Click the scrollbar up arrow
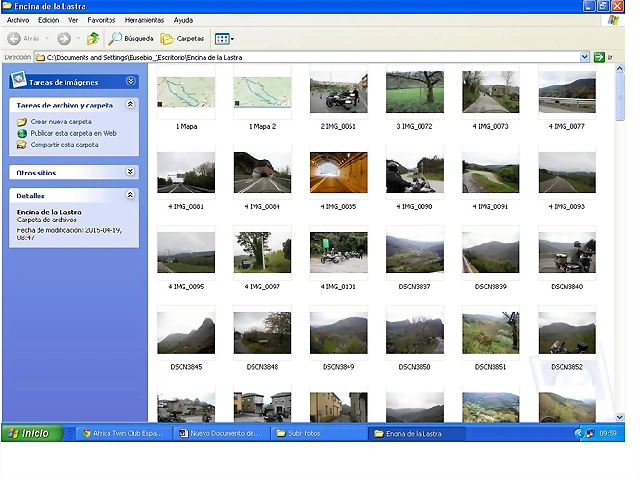 pyautogui.click(x=620, y=69)
